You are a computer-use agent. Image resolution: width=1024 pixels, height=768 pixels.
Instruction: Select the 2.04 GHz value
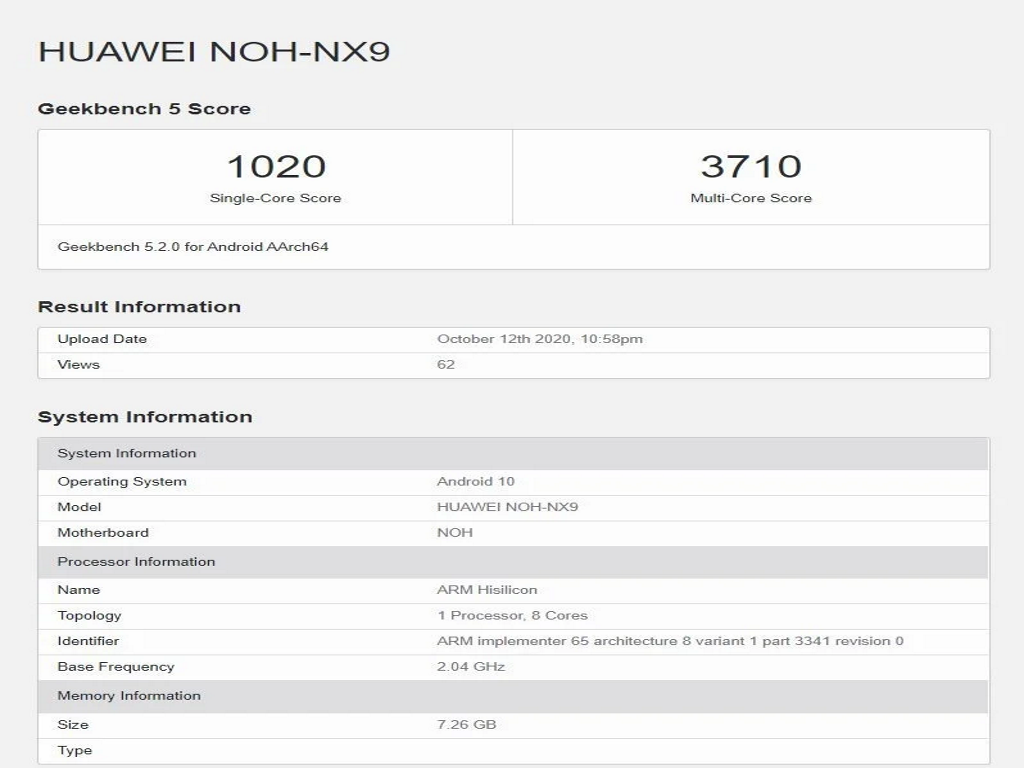tap(471, 667)
